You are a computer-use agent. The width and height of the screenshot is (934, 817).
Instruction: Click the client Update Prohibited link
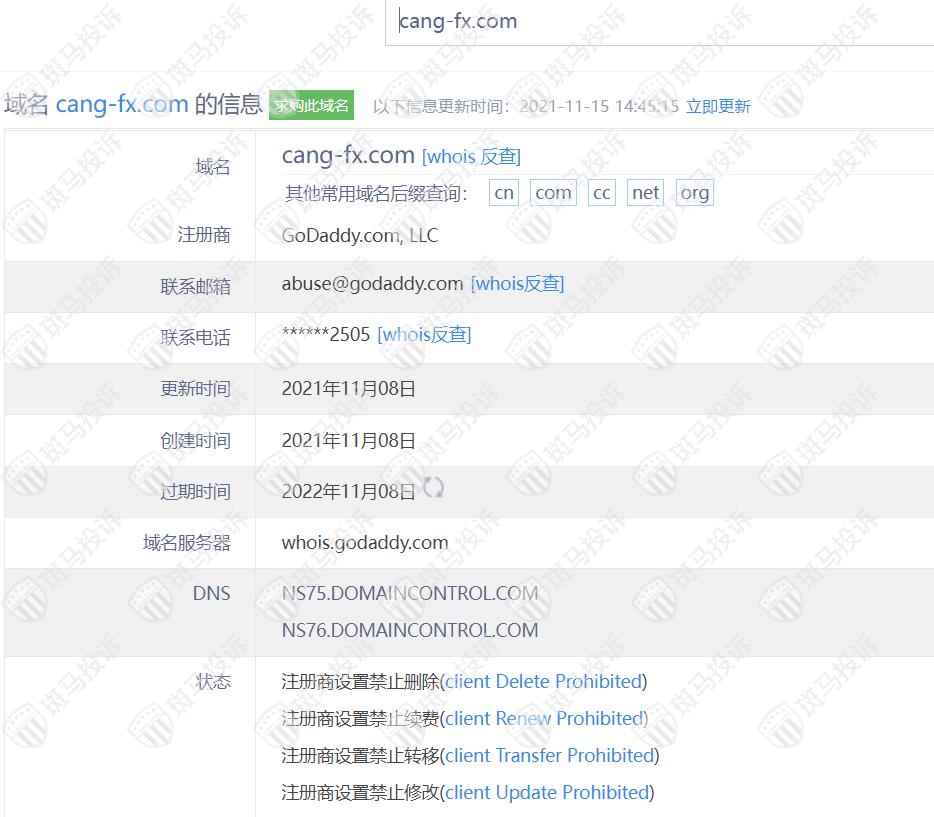coord(547,793)
